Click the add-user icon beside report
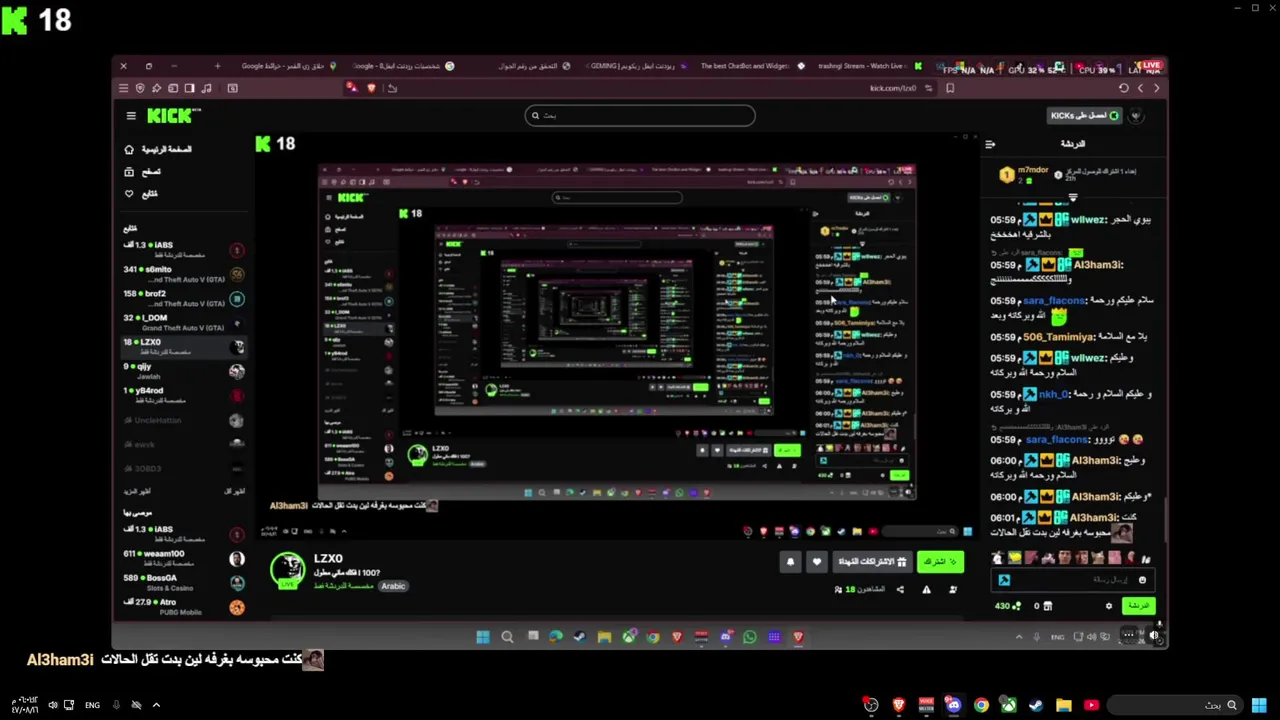 952,590
